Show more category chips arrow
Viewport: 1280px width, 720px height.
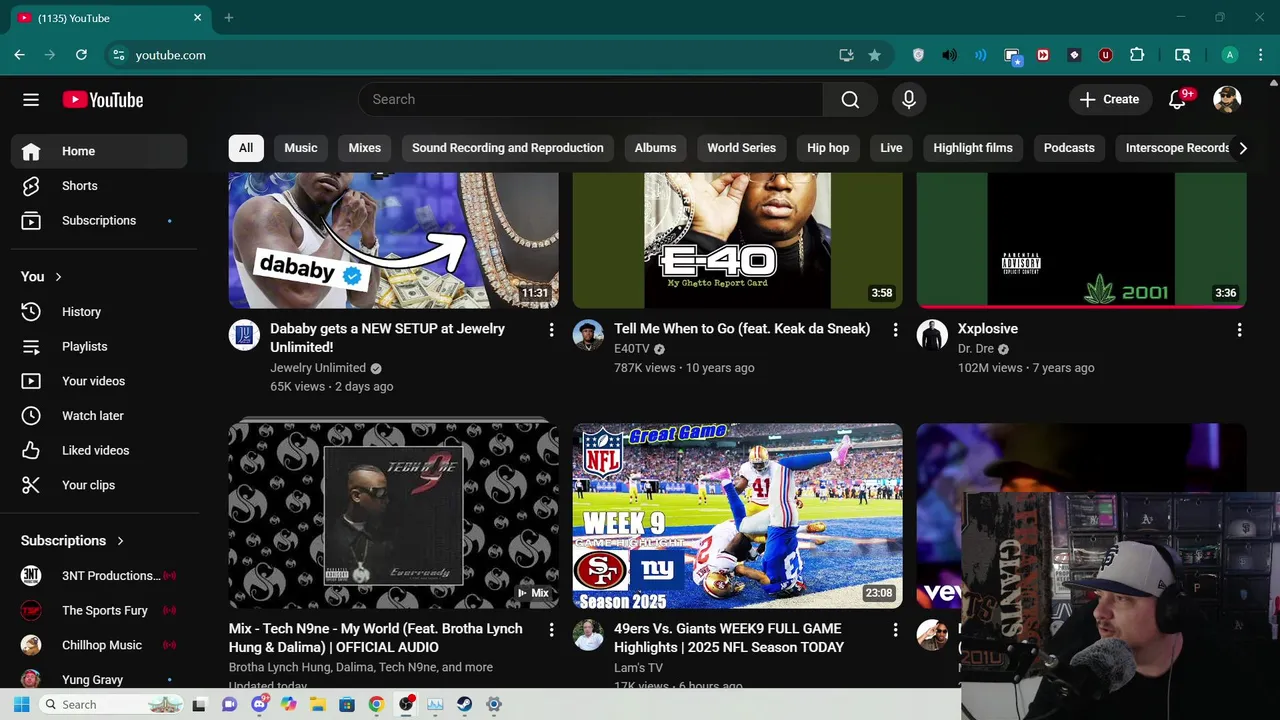(1242, 148)
